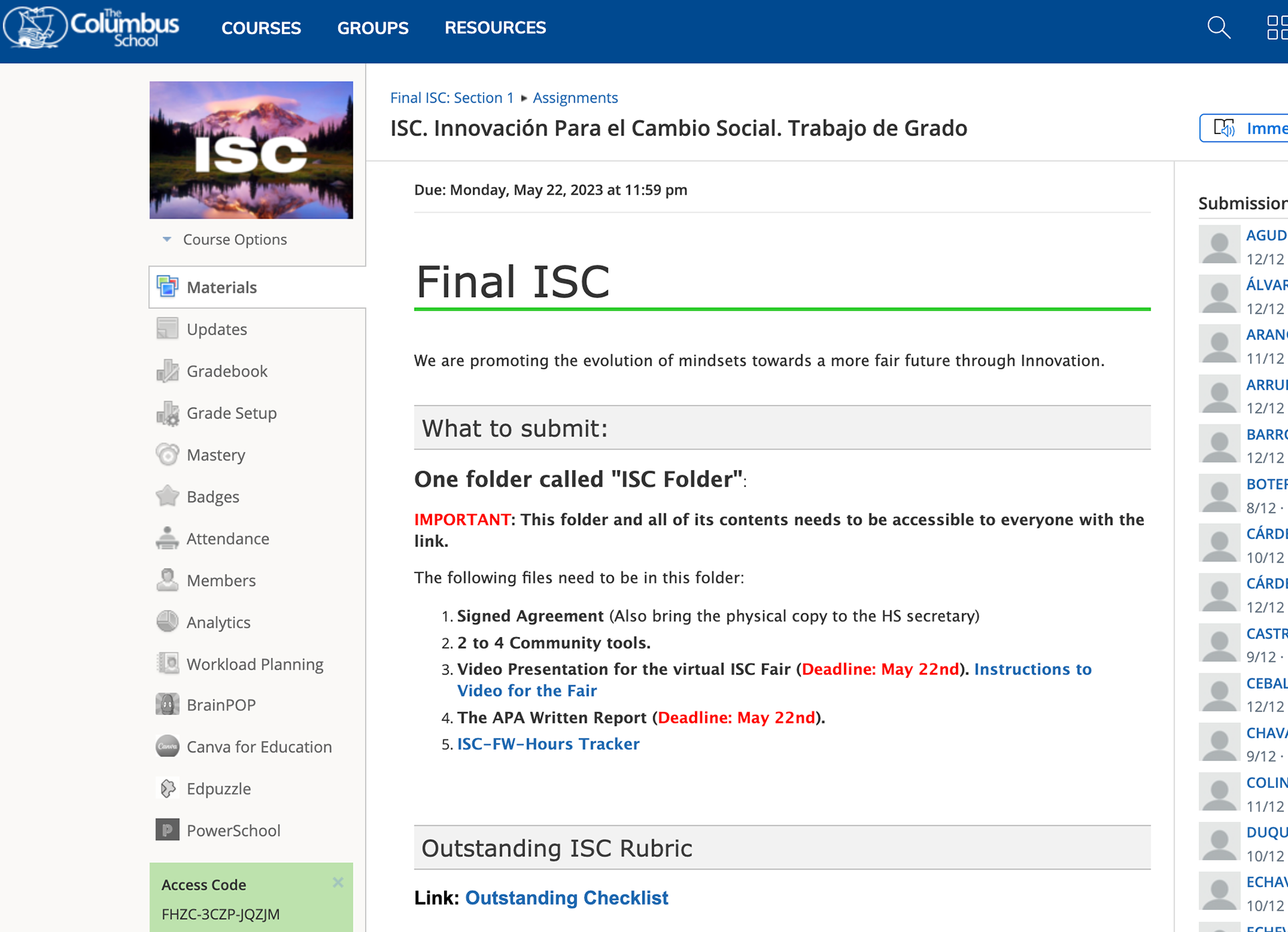
Task: Open the Analytics section label
Action: (x=218, y=622)
